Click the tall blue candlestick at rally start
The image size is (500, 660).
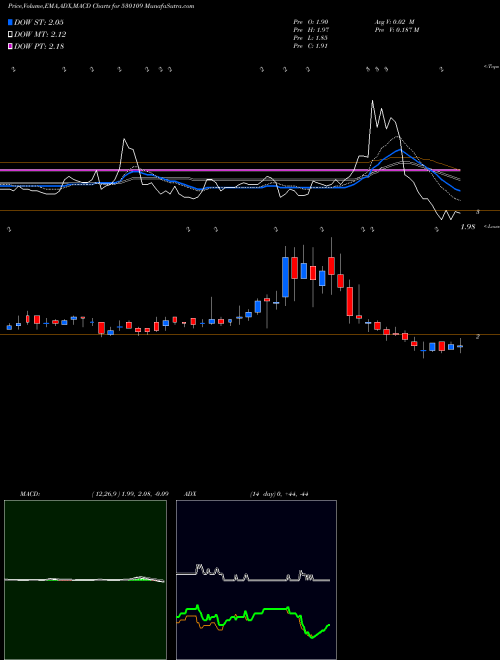point(285,277)
